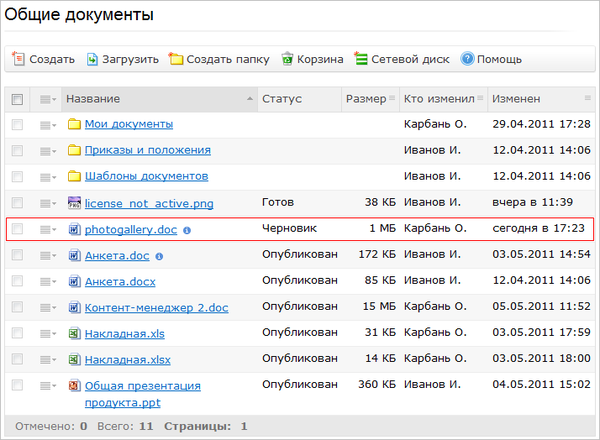
Task: Click the Помощь help button
Action: pyautogui.click(x=491, y=59)
